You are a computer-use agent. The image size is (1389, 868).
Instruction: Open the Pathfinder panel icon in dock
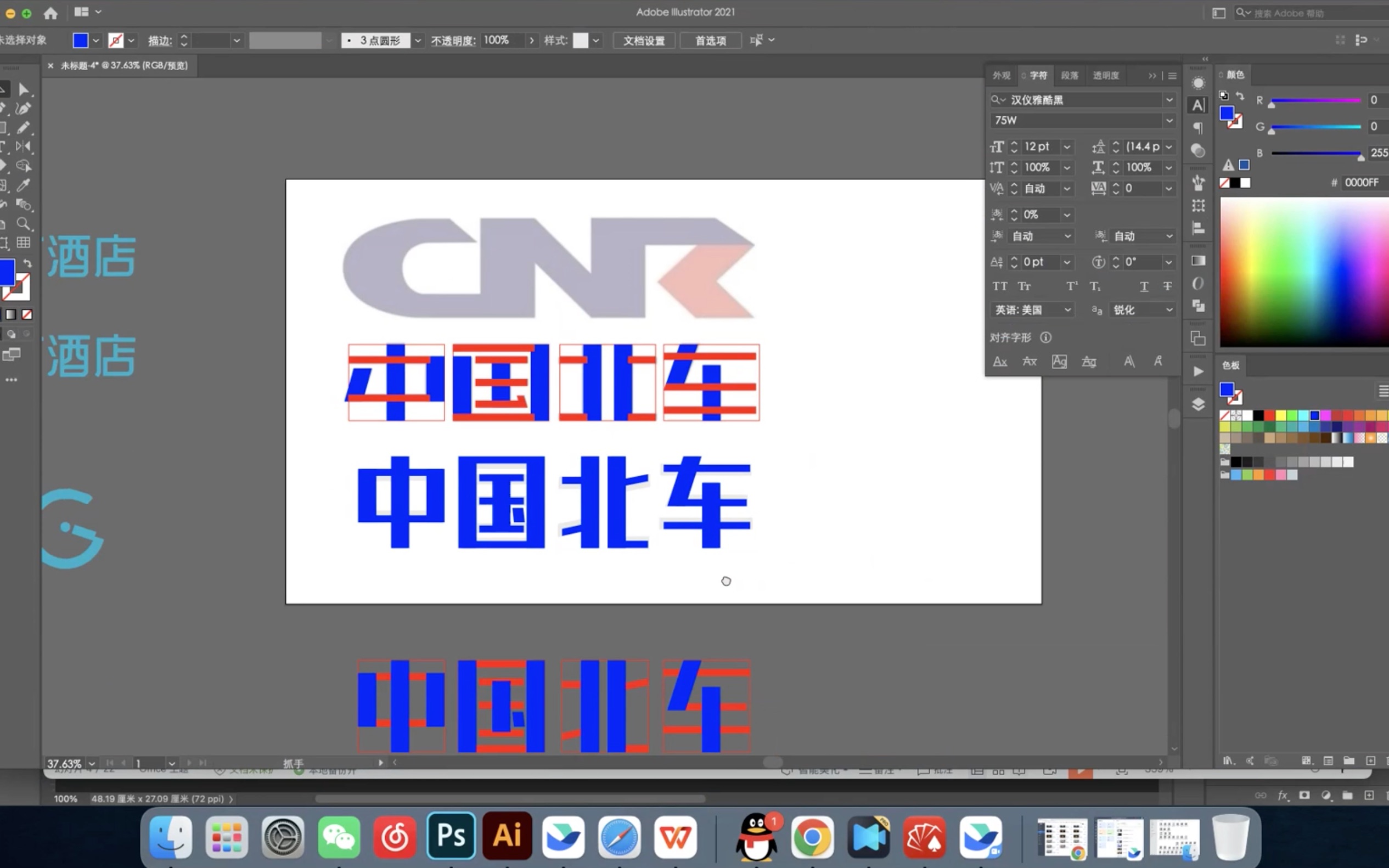coord(1198,306)
